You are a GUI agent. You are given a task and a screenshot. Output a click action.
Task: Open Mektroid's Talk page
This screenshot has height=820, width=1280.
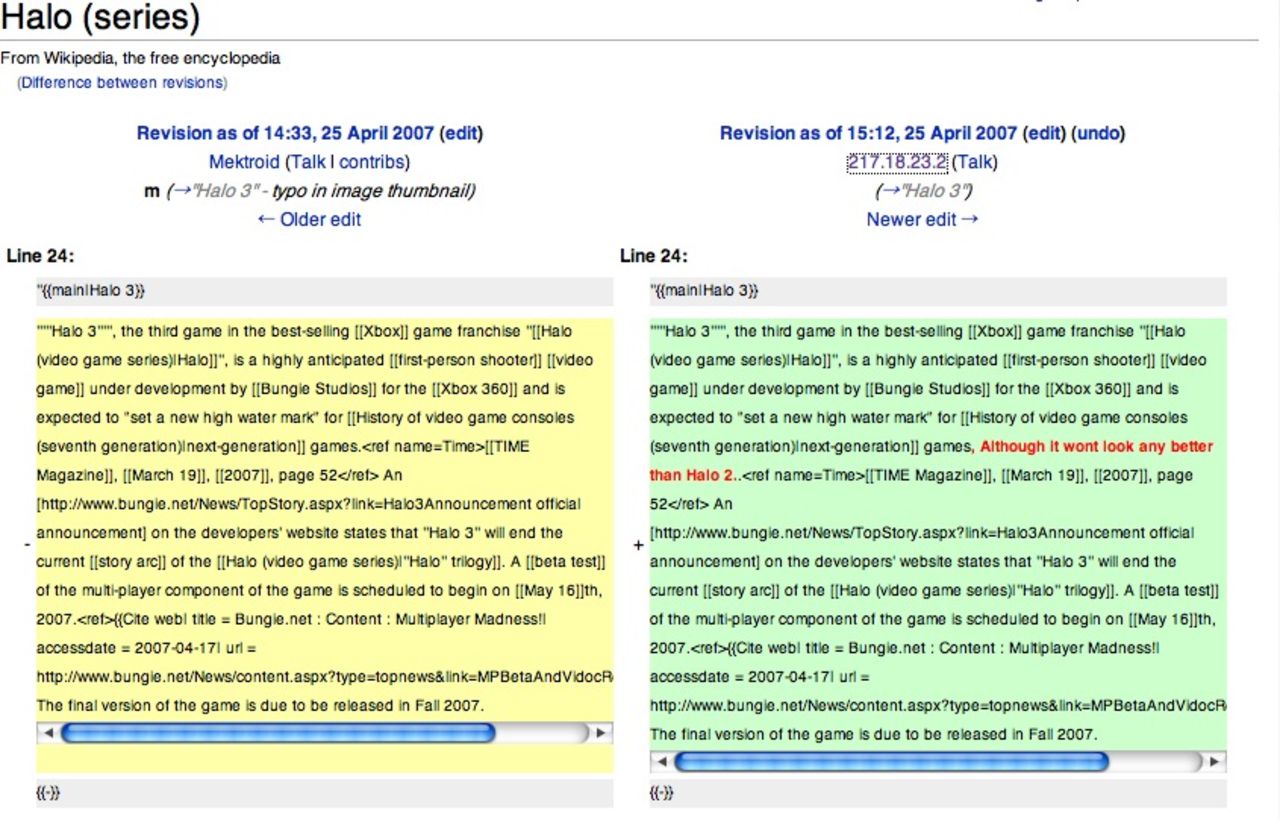click(x=308, y=162)
